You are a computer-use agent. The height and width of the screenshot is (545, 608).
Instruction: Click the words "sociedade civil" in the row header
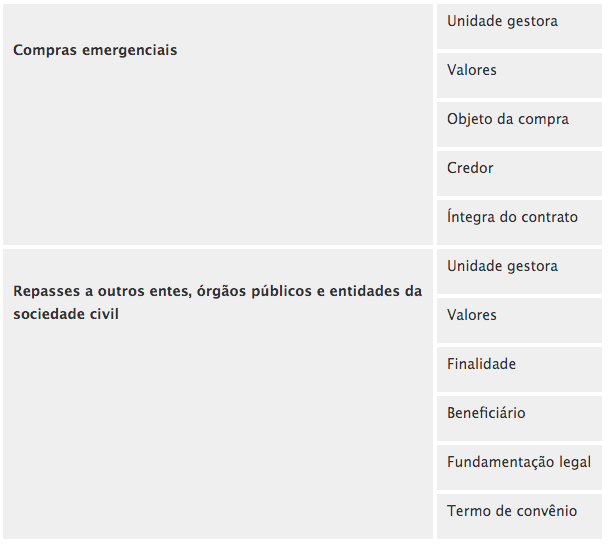66,314
